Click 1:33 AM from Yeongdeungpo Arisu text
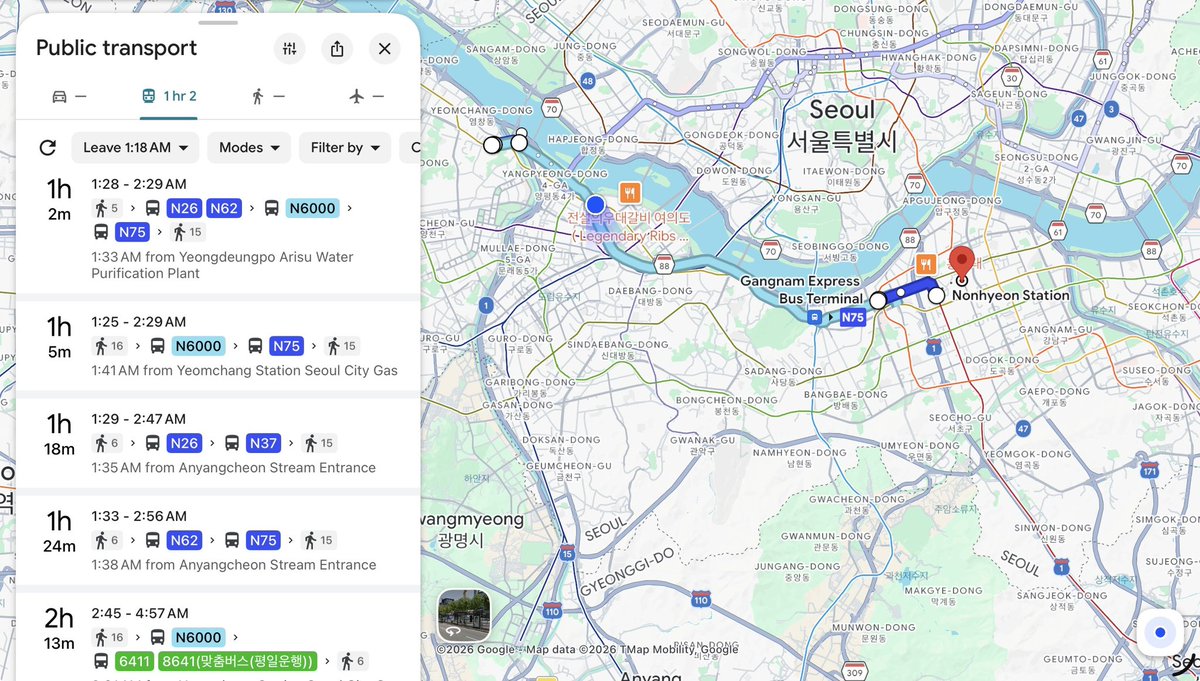Viewport: 1200px width, 681px height. (222, 265)
